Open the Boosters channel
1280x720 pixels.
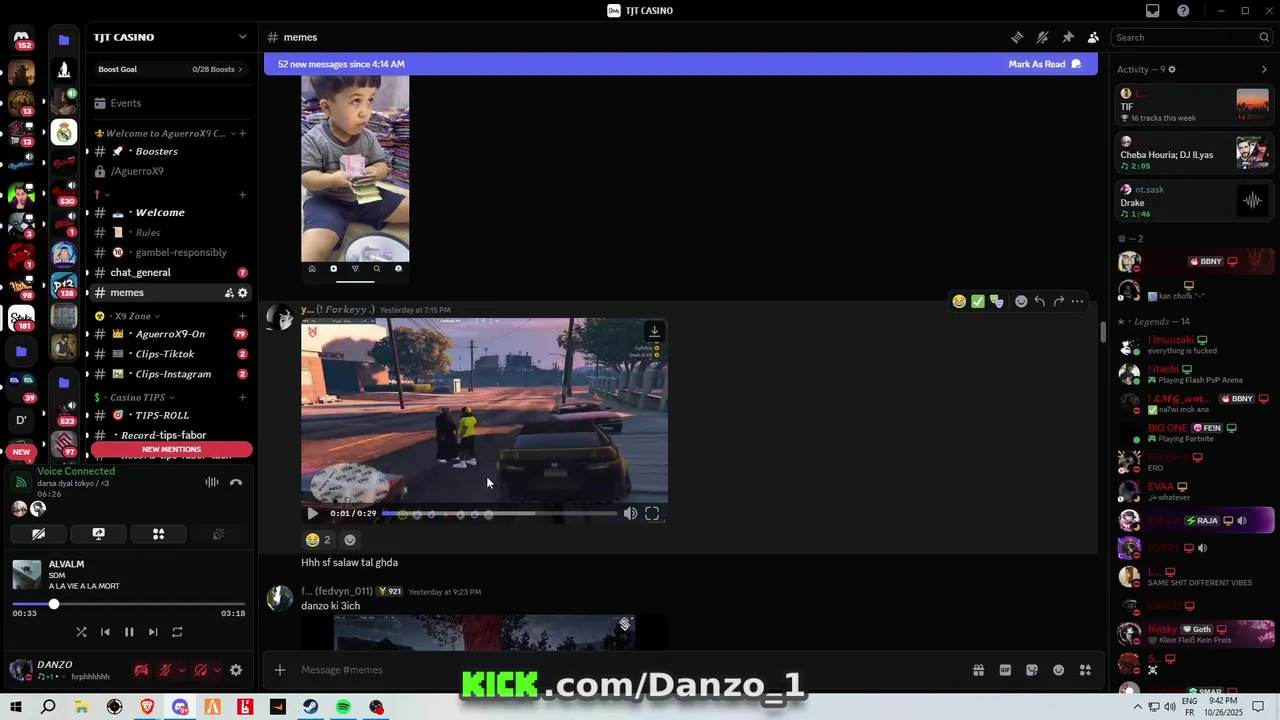click(x=170, y=151)
